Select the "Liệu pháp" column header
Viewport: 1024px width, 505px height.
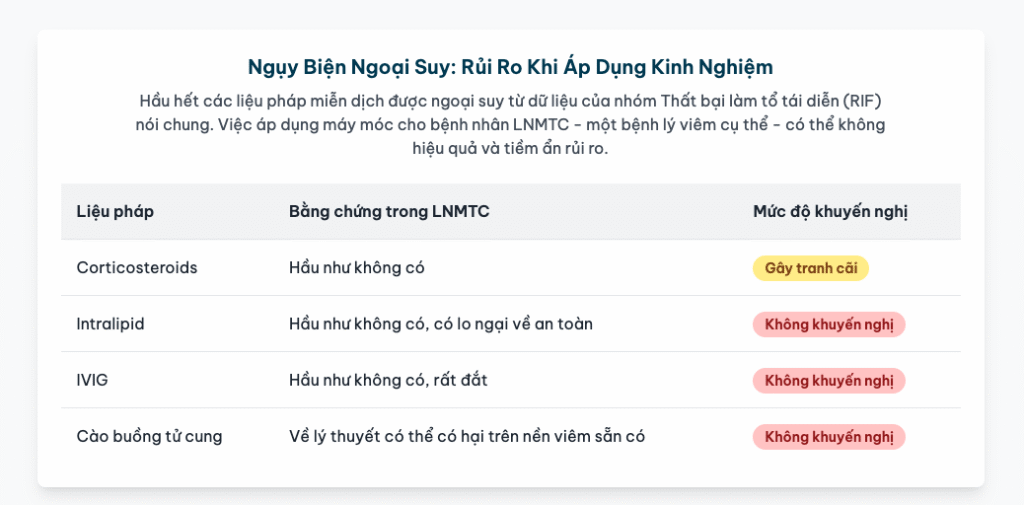[115, 211]
